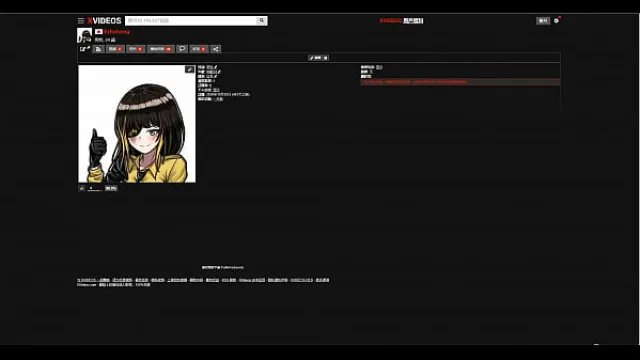Open the settings gear in the top right
The image size is (640, 360).
click(556, 21)
